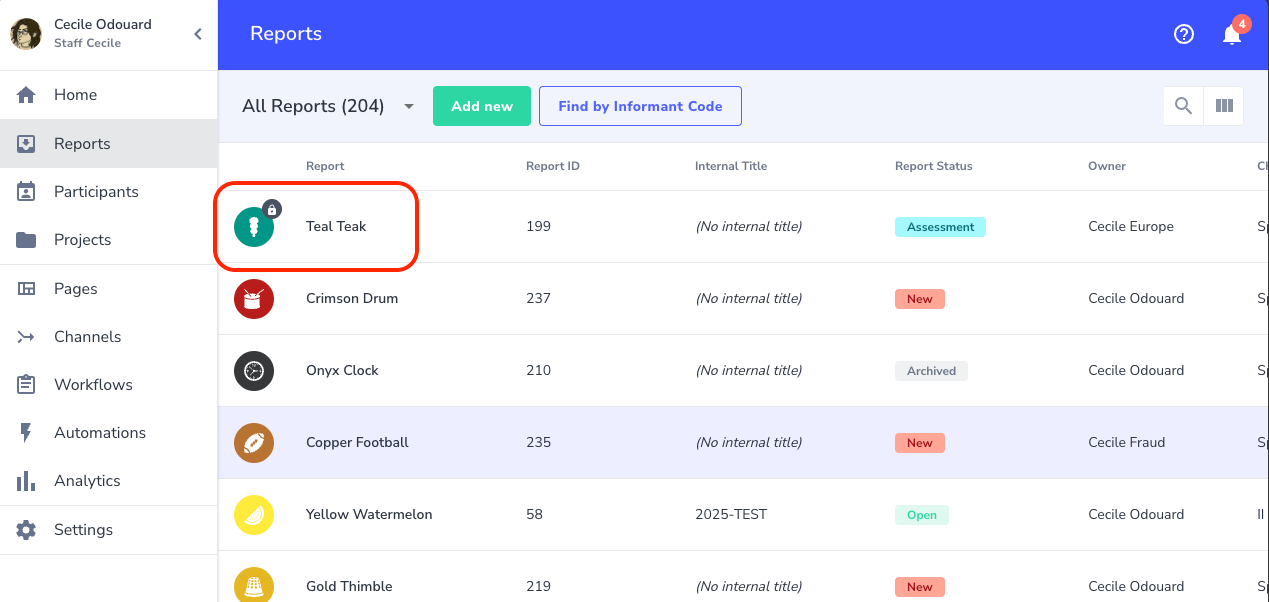The image size is (1269, 602).
Task: Expand the All Reports dropdown arrow
Action: (x=409, y=106)
